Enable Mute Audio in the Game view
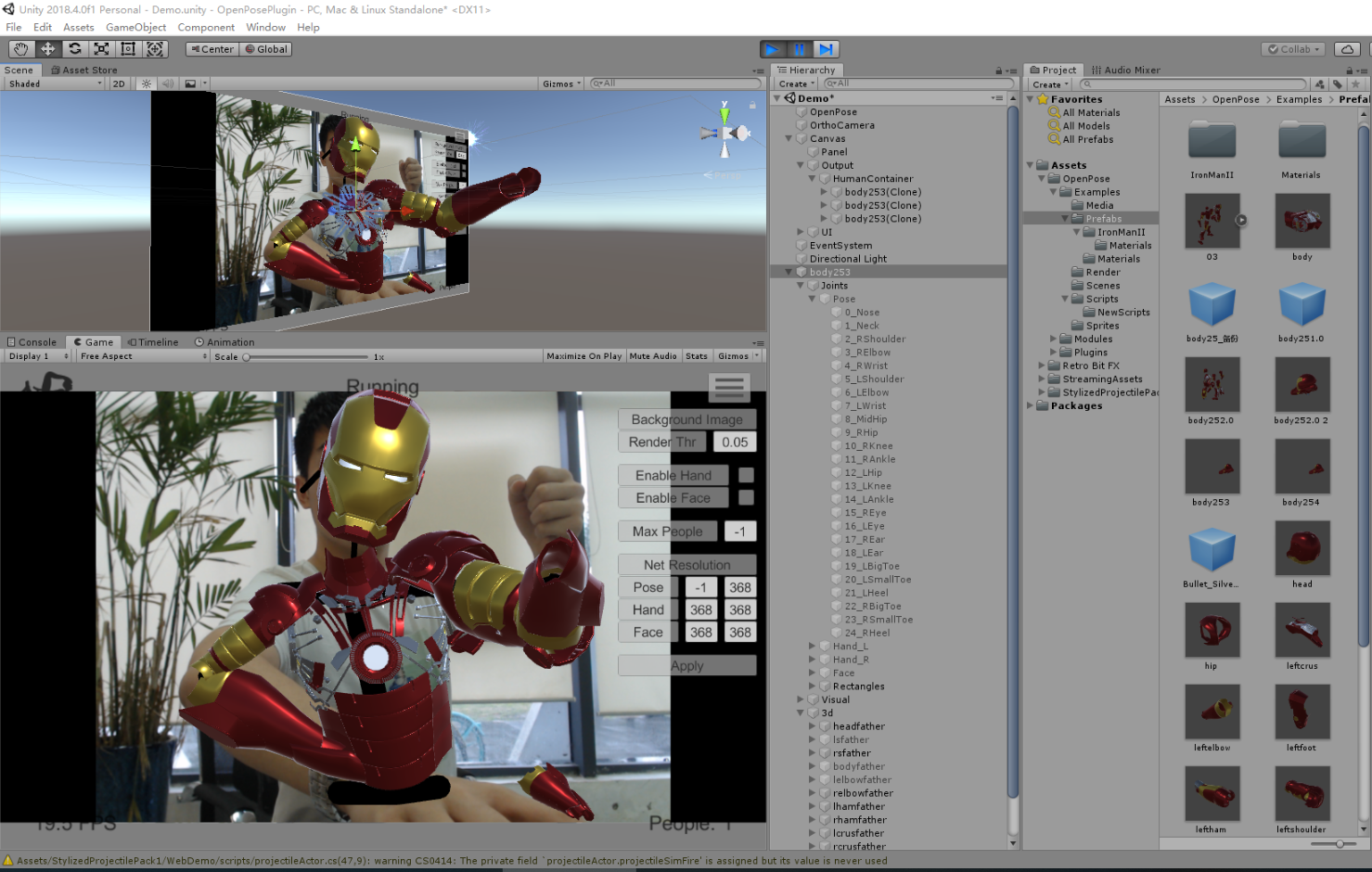This screenshot has height=872, width=1372. coord(653,355)
